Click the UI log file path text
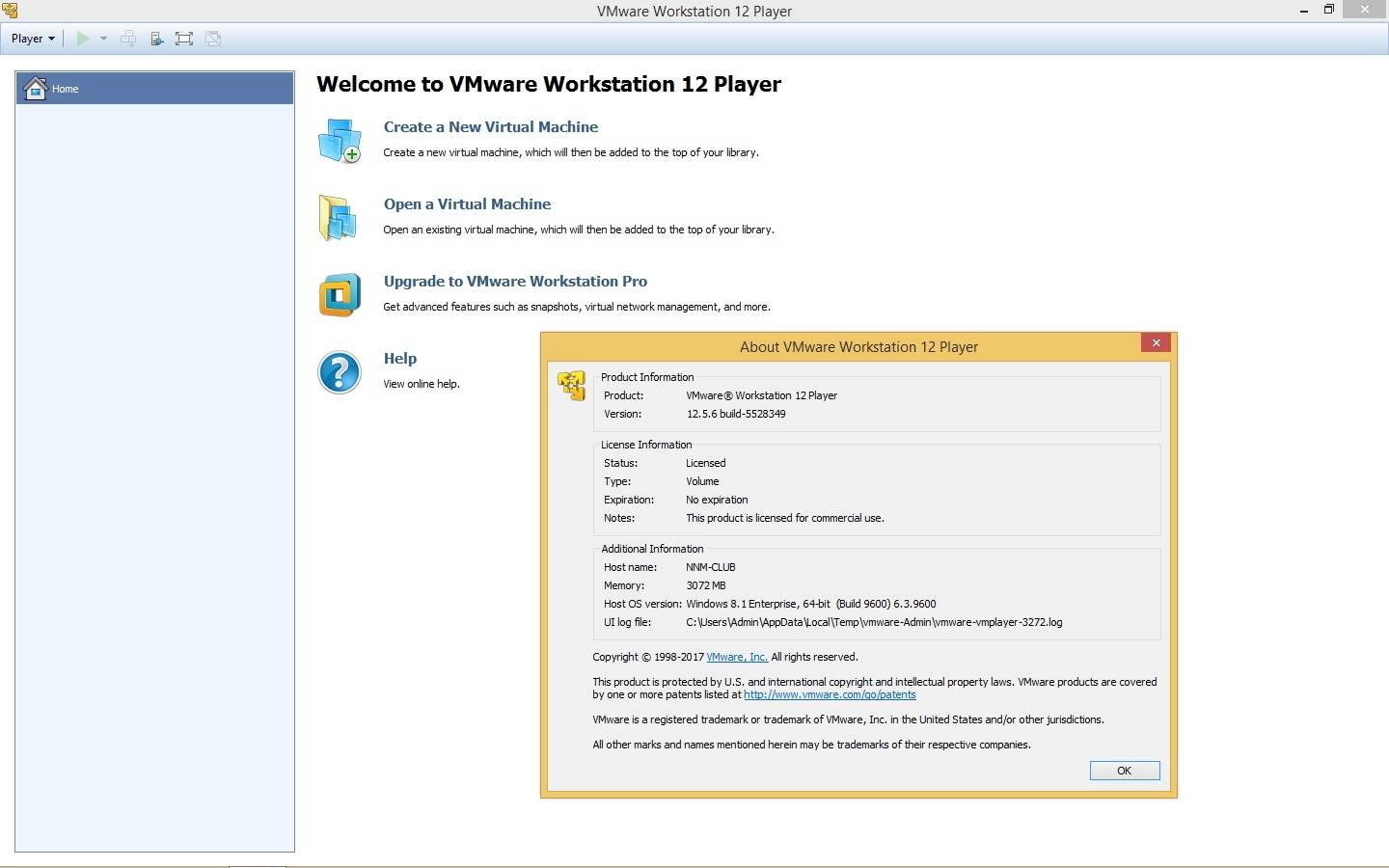This screenshot has height=868, width=1389. (x=874, y=622)
